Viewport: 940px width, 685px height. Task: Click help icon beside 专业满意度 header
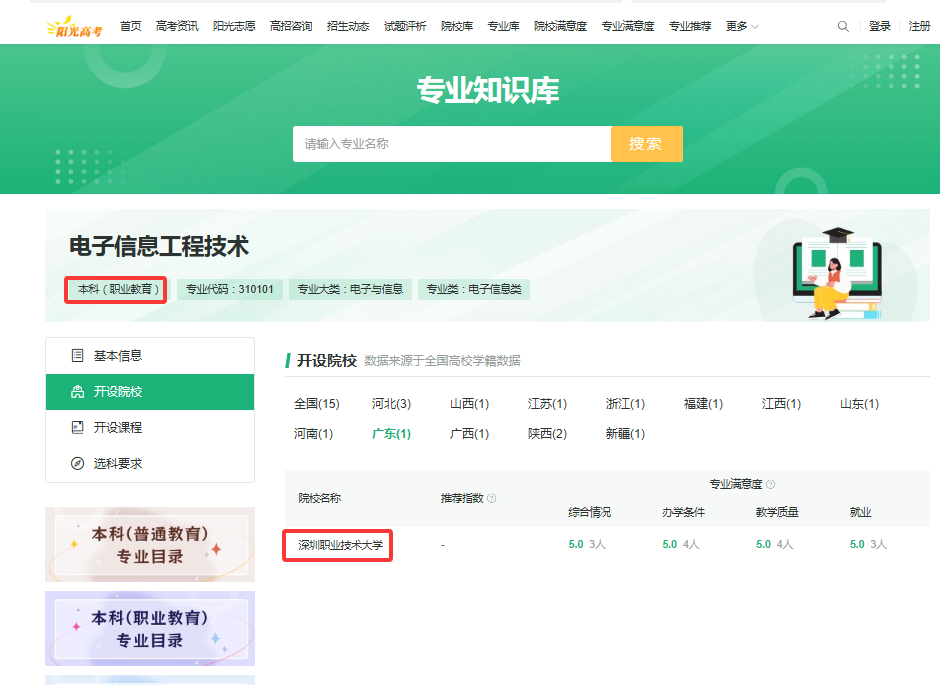771,484
